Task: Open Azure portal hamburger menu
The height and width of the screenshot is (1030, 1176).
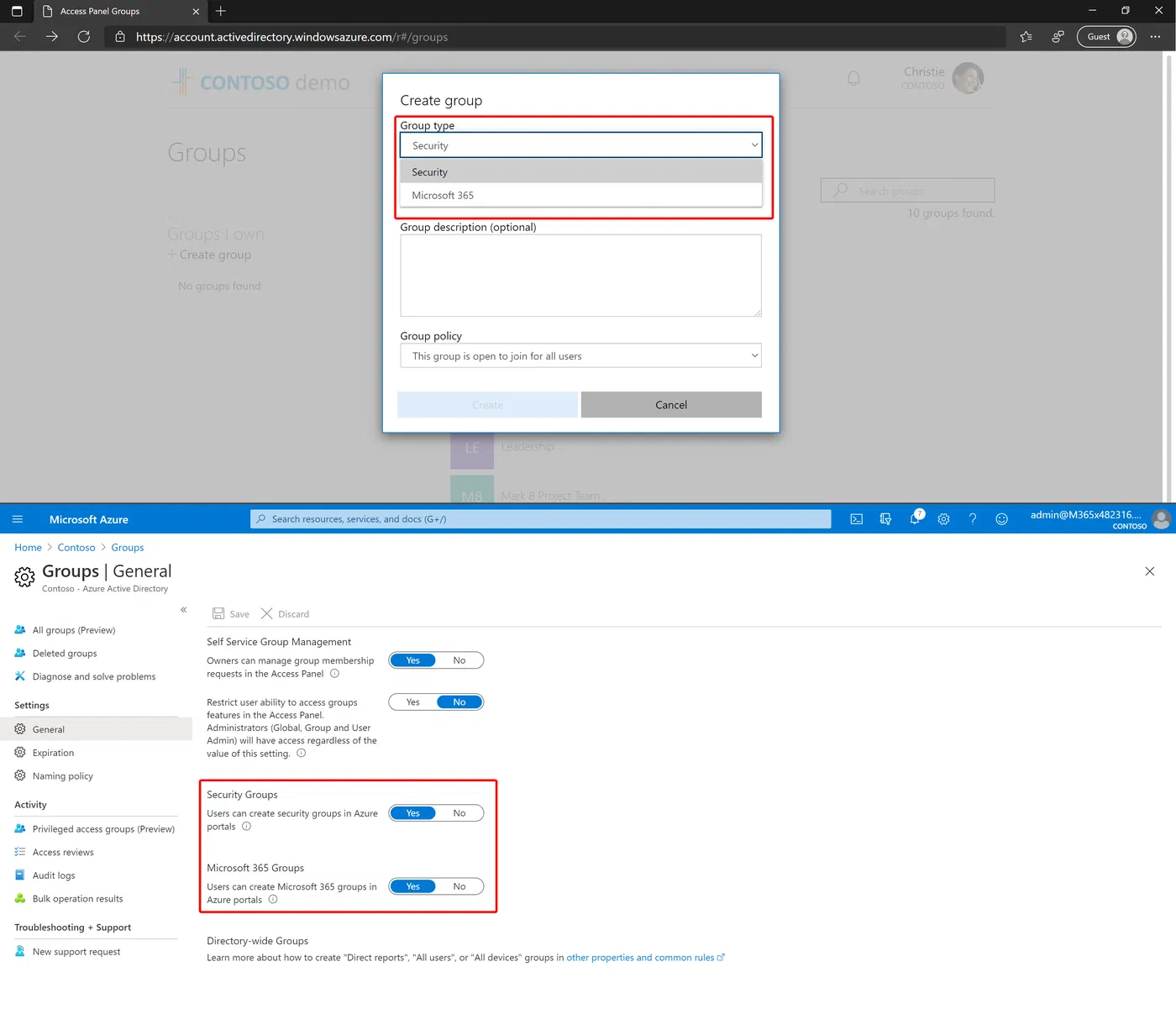Action: coord(18,519)
